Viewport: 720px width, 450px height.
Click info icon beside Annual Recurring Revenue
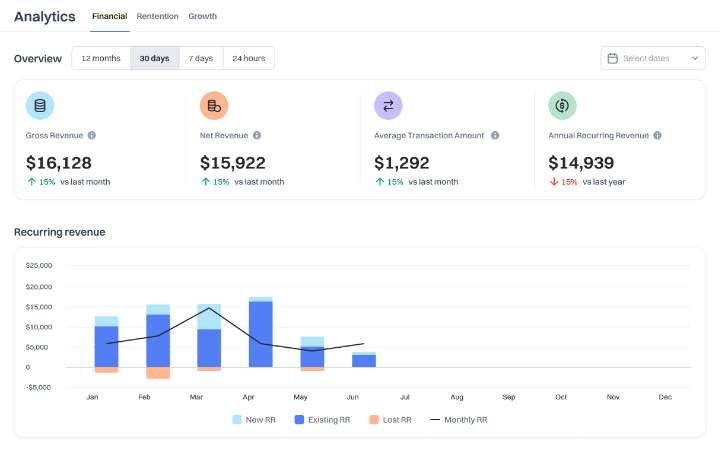(657, 135)
